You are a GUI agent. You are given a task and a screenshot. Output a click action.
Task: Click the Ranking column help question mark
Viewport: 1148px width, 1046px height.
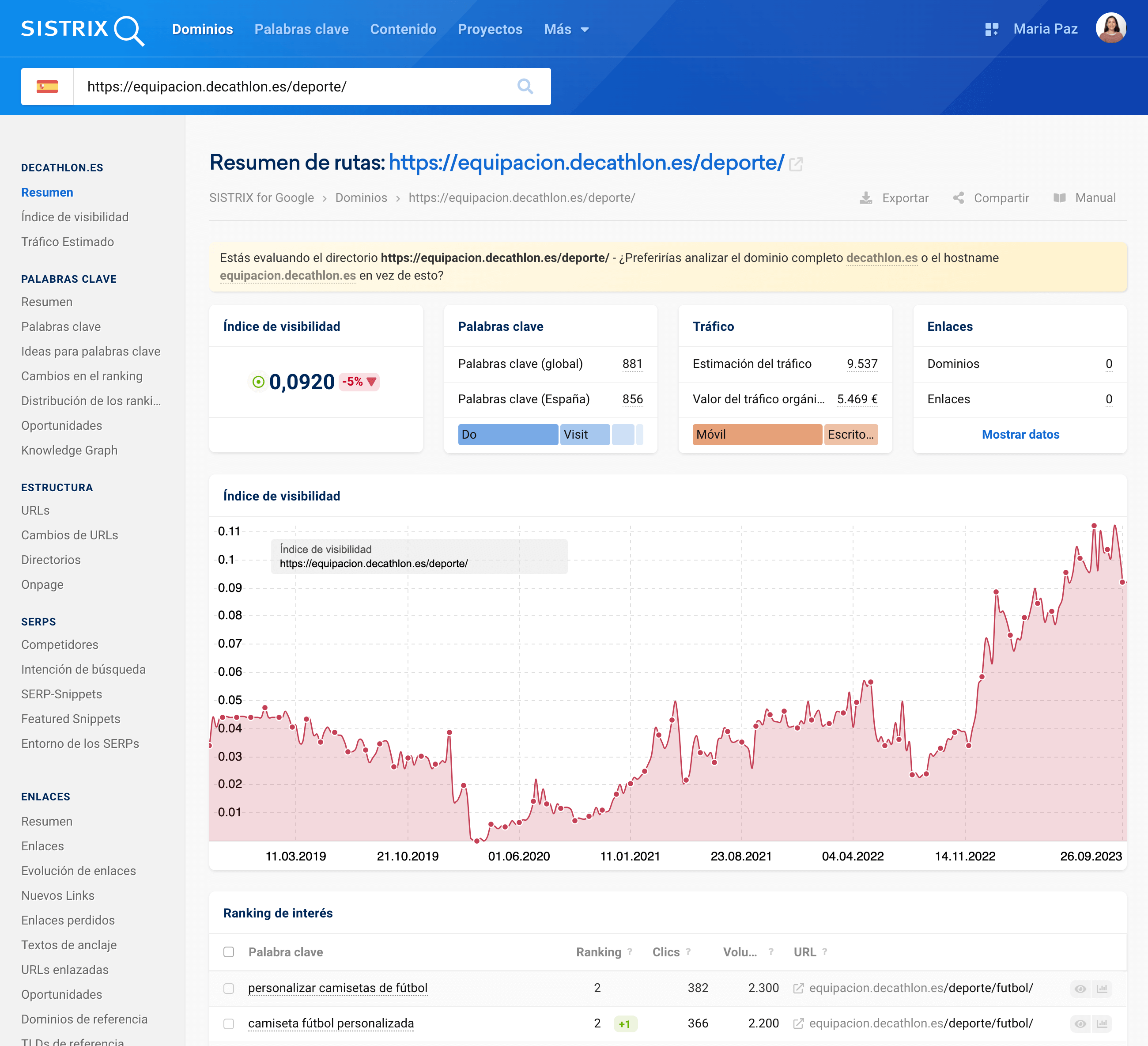630,951
